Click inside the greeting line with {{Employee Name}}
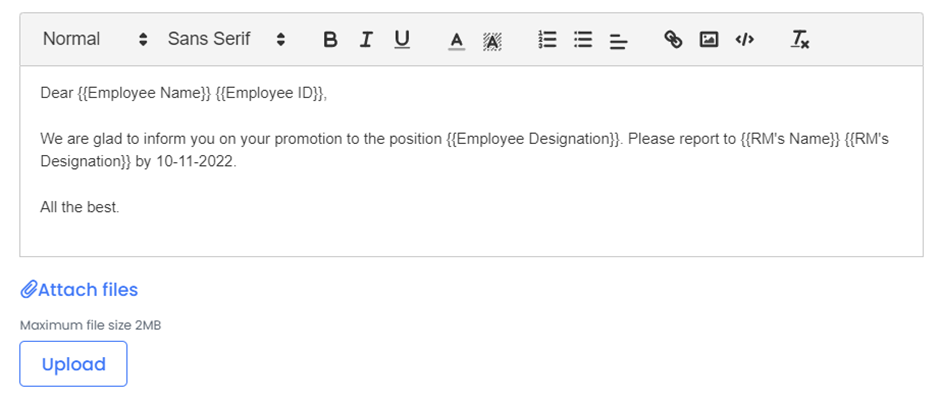 click(184, 94)
